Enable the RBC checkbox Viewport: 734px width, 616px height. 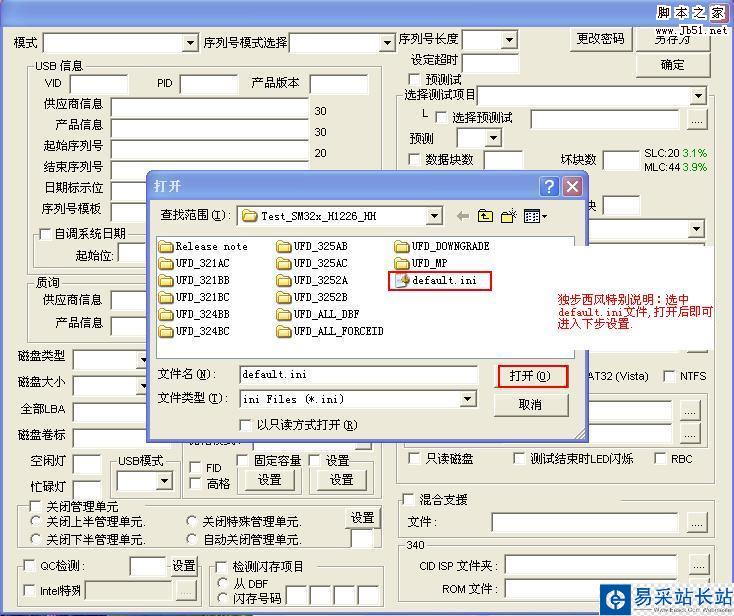660,458
